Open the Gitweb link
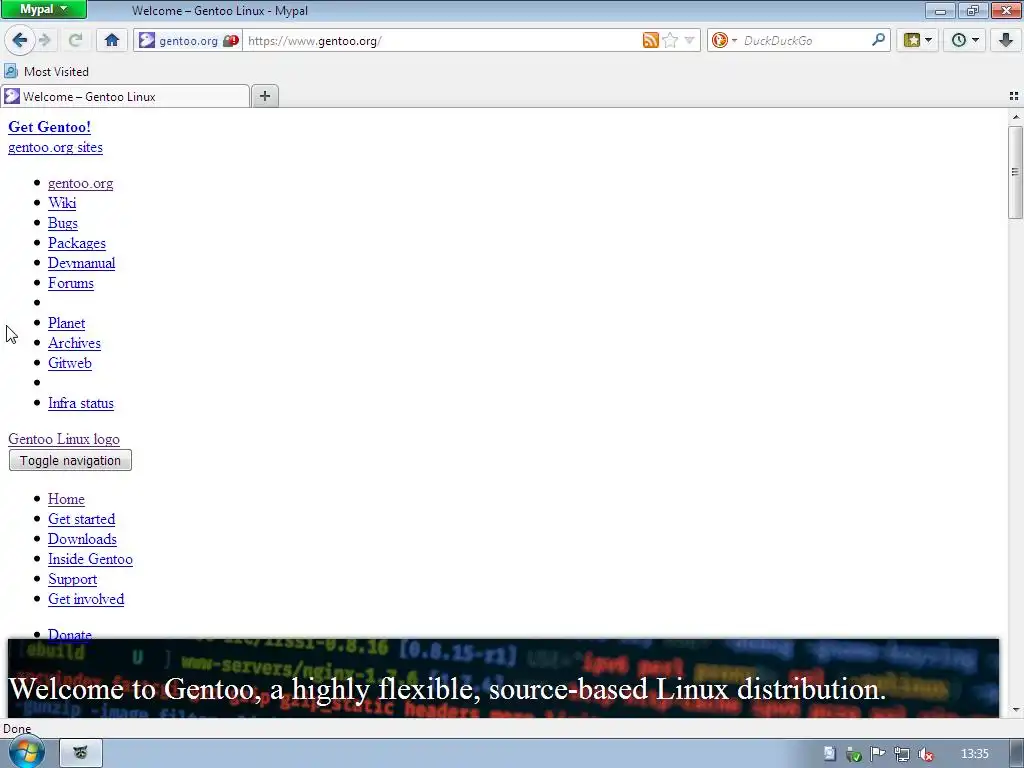The image size is (1024, 768). [x=70, y=363]
